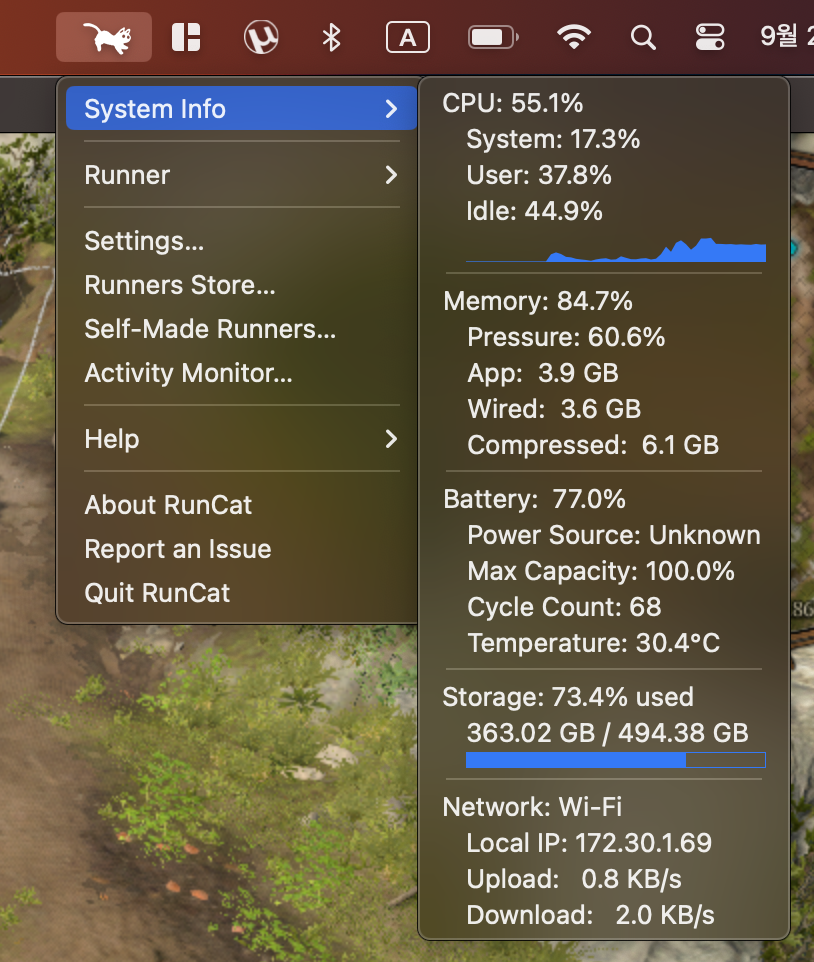
Task: Open the battery status menu
Action: (492, 37)
